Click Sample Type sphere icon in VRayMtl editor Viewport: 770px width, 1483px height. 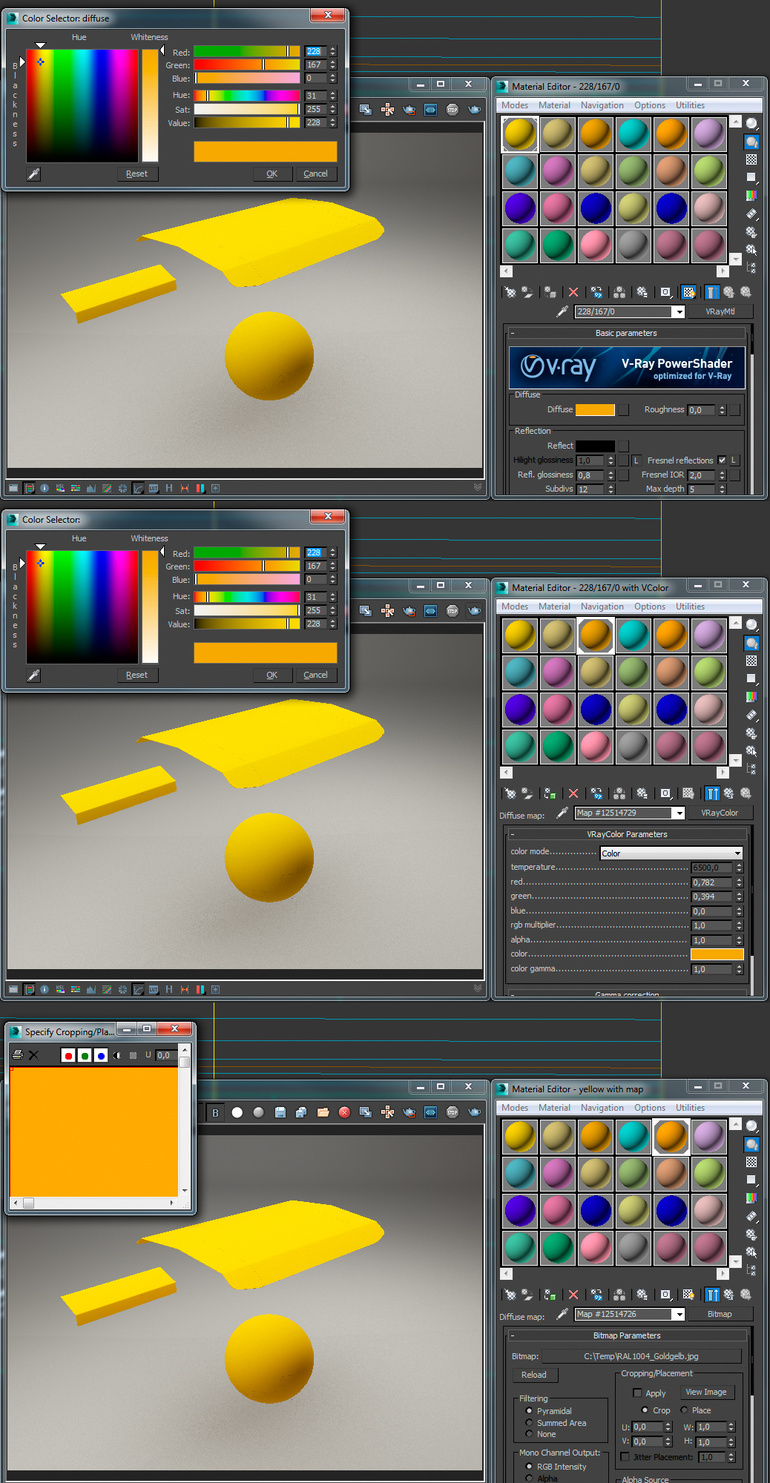coord(752,123)
